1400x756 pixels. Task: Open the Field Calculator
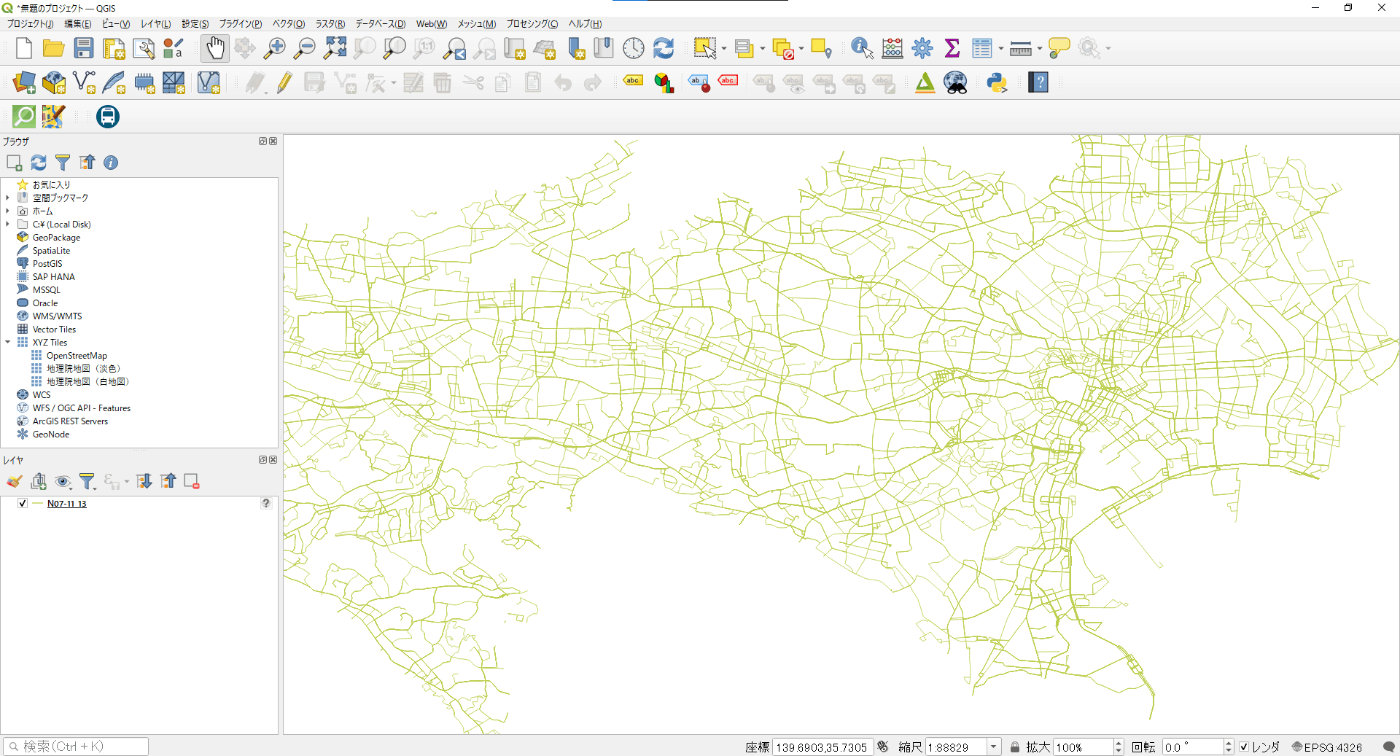893,46
